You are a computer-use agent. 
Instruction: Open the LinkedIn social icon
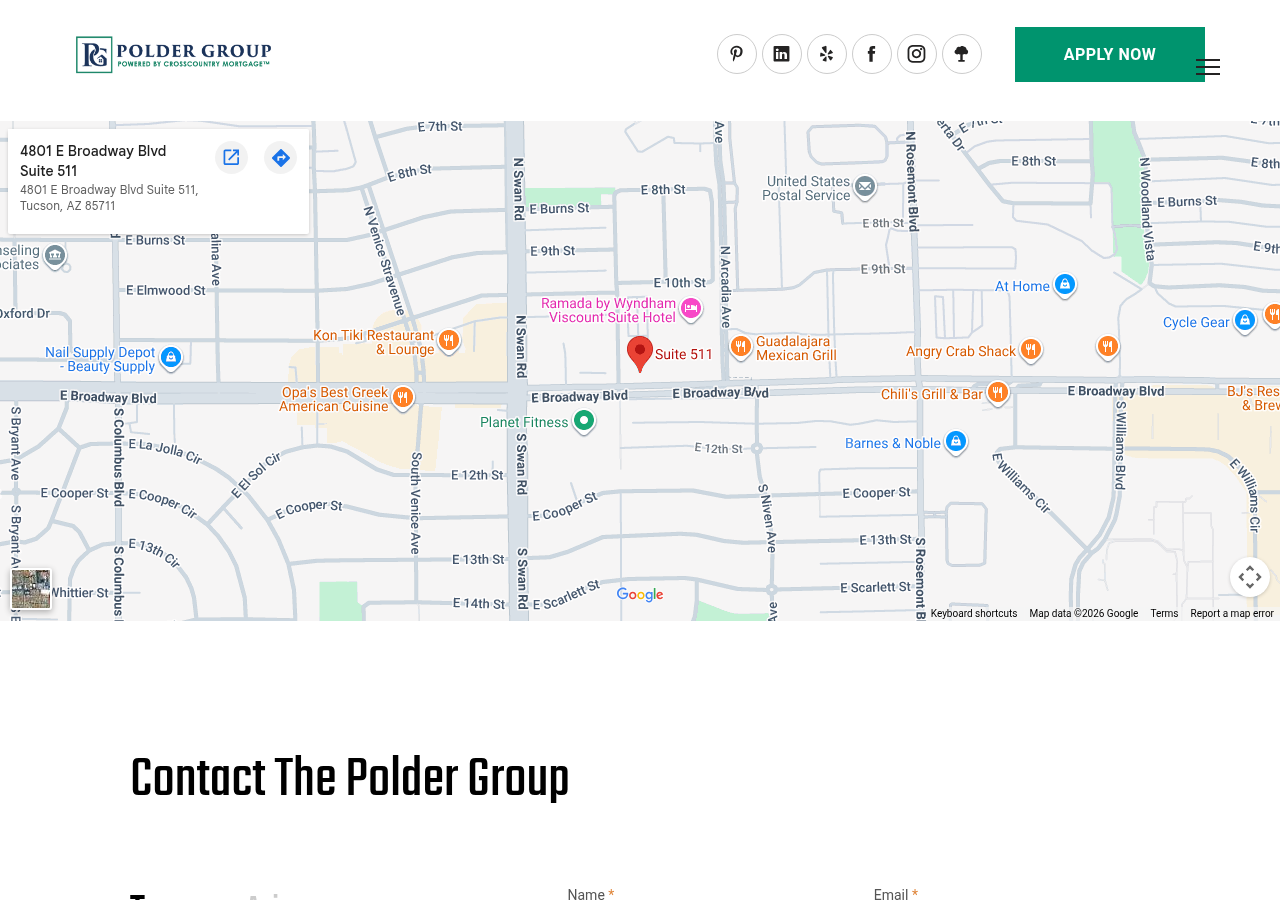click(782, 54)
